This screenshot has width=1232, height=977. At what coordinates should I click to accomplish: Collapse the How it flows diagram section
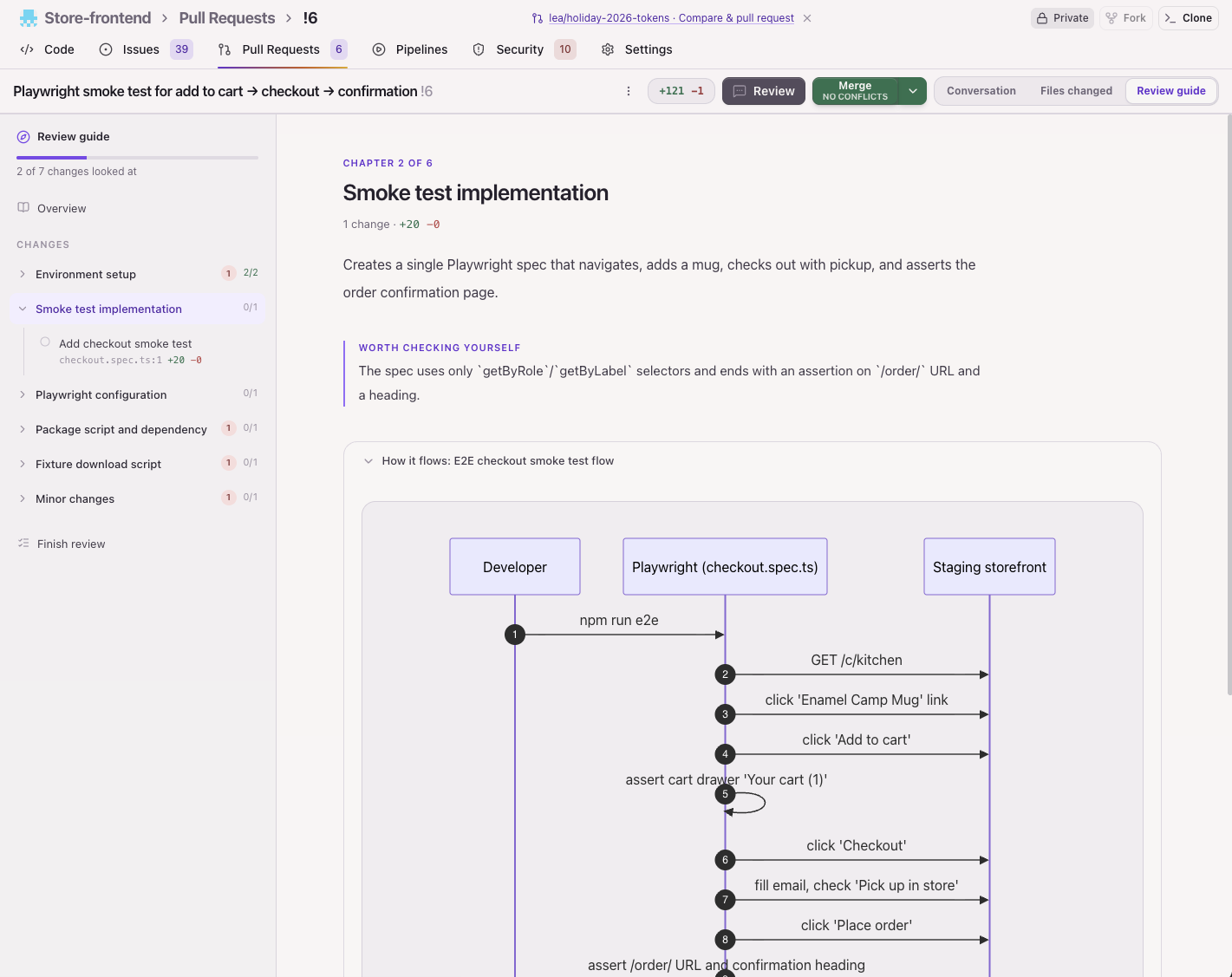click(x=368, y=461)
